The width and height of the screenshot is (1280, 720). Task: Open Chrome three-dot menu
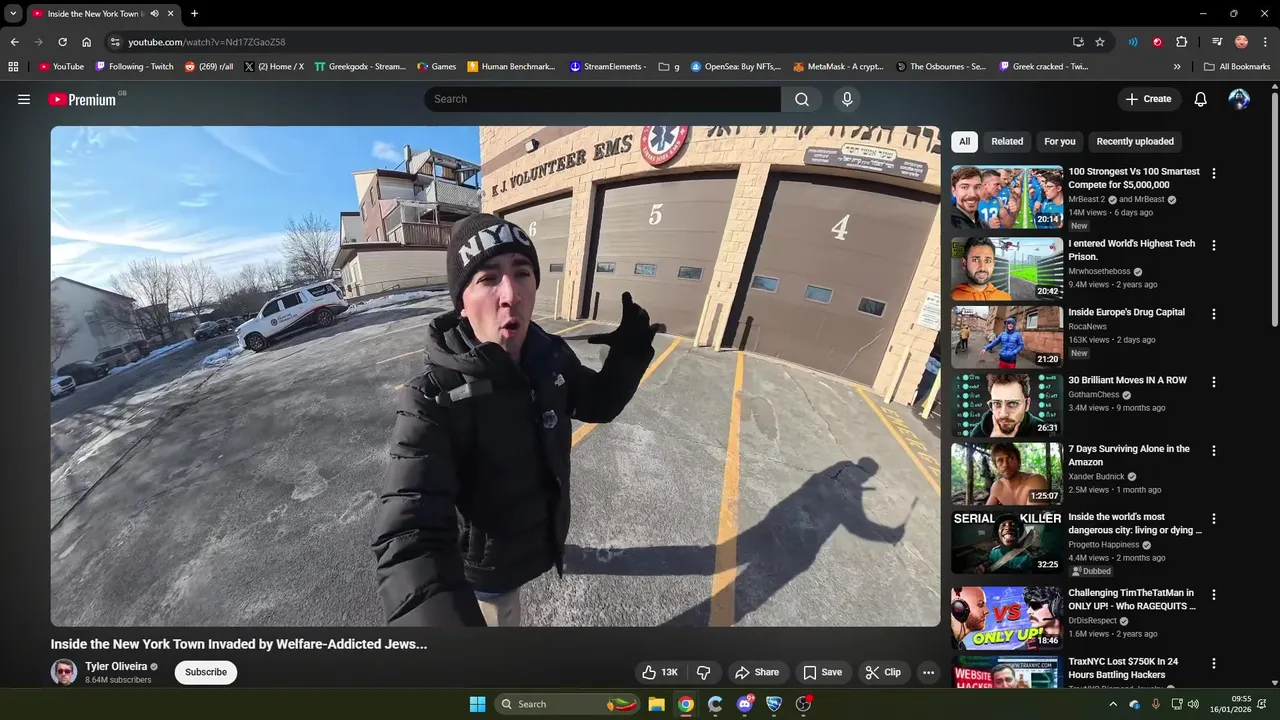coord(1265,42)
